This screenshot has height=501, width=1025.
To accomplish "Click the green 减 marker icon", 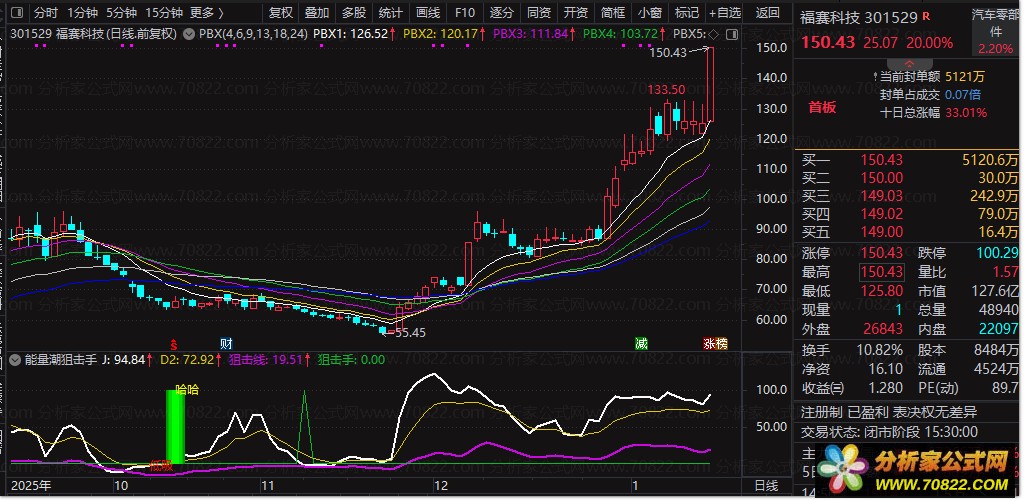I will click(x=640, y=343).
